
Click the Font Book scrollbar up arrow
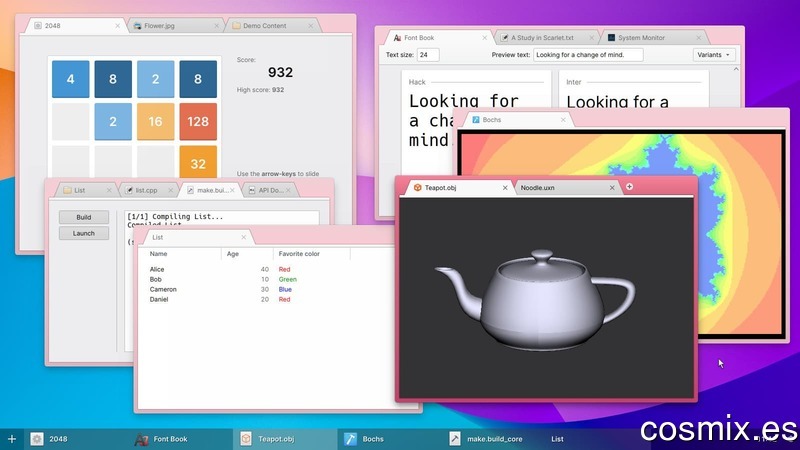736,69
